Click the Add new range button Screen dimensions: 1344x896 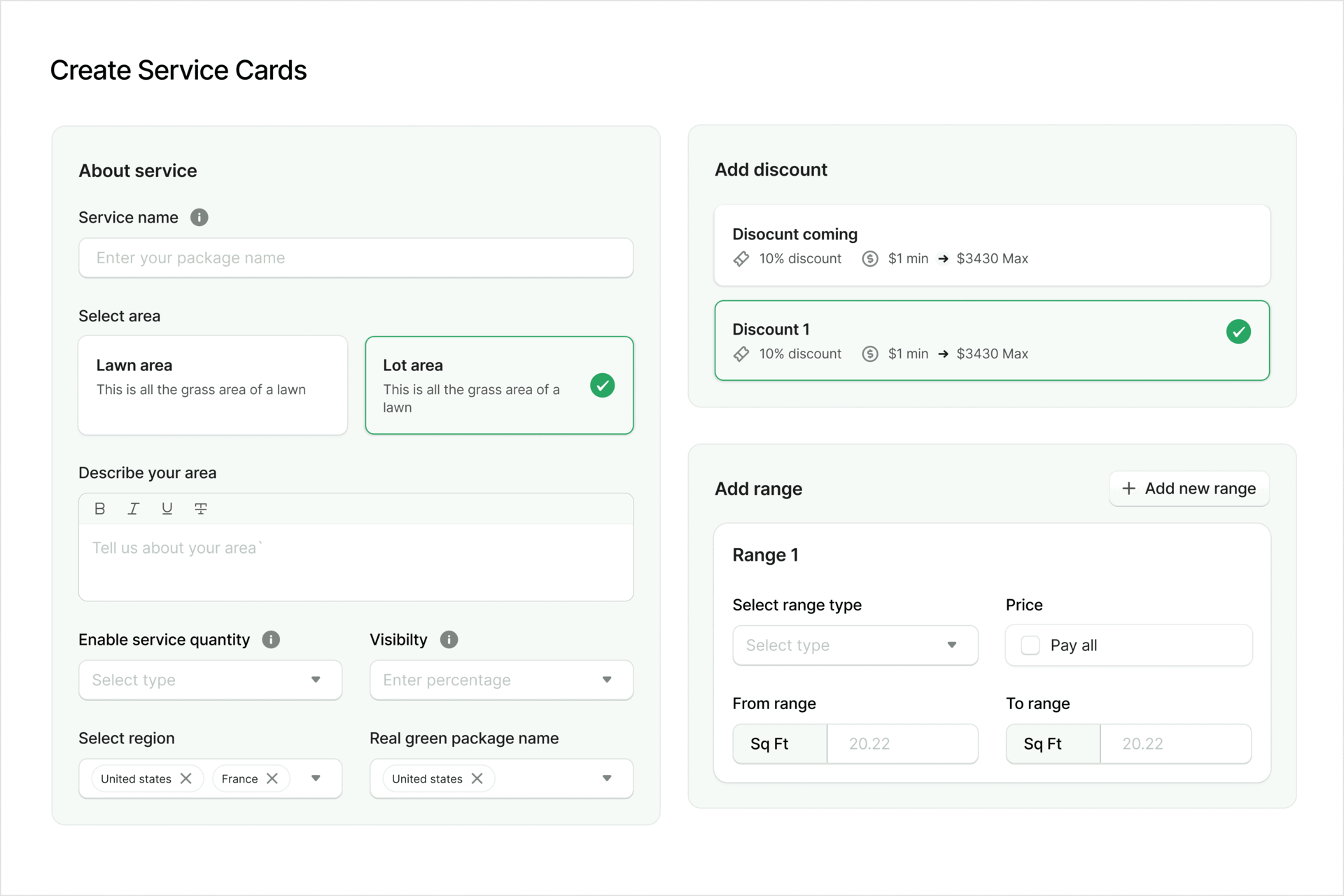pos(1189,489)
